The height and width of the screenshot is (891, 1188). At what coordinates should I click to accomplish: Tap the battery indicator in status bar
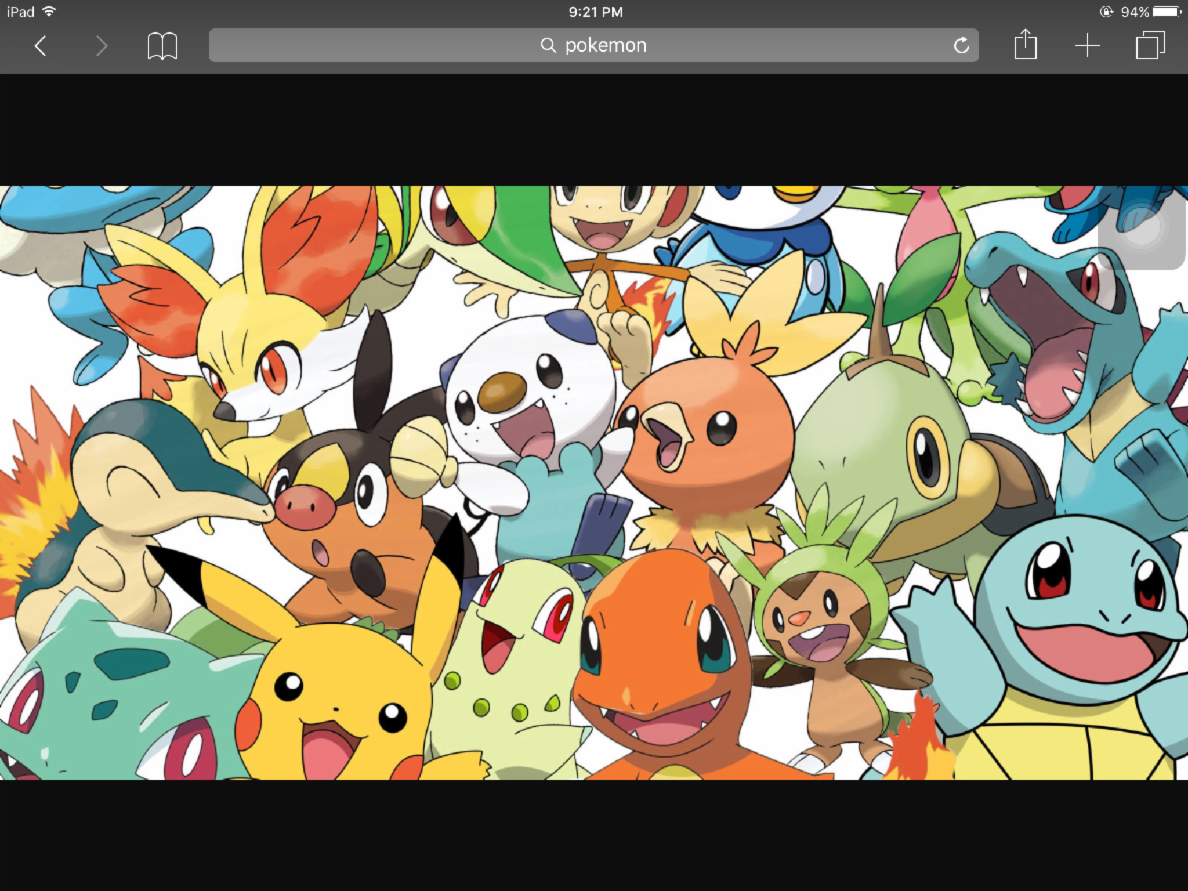coord(1167,11)
